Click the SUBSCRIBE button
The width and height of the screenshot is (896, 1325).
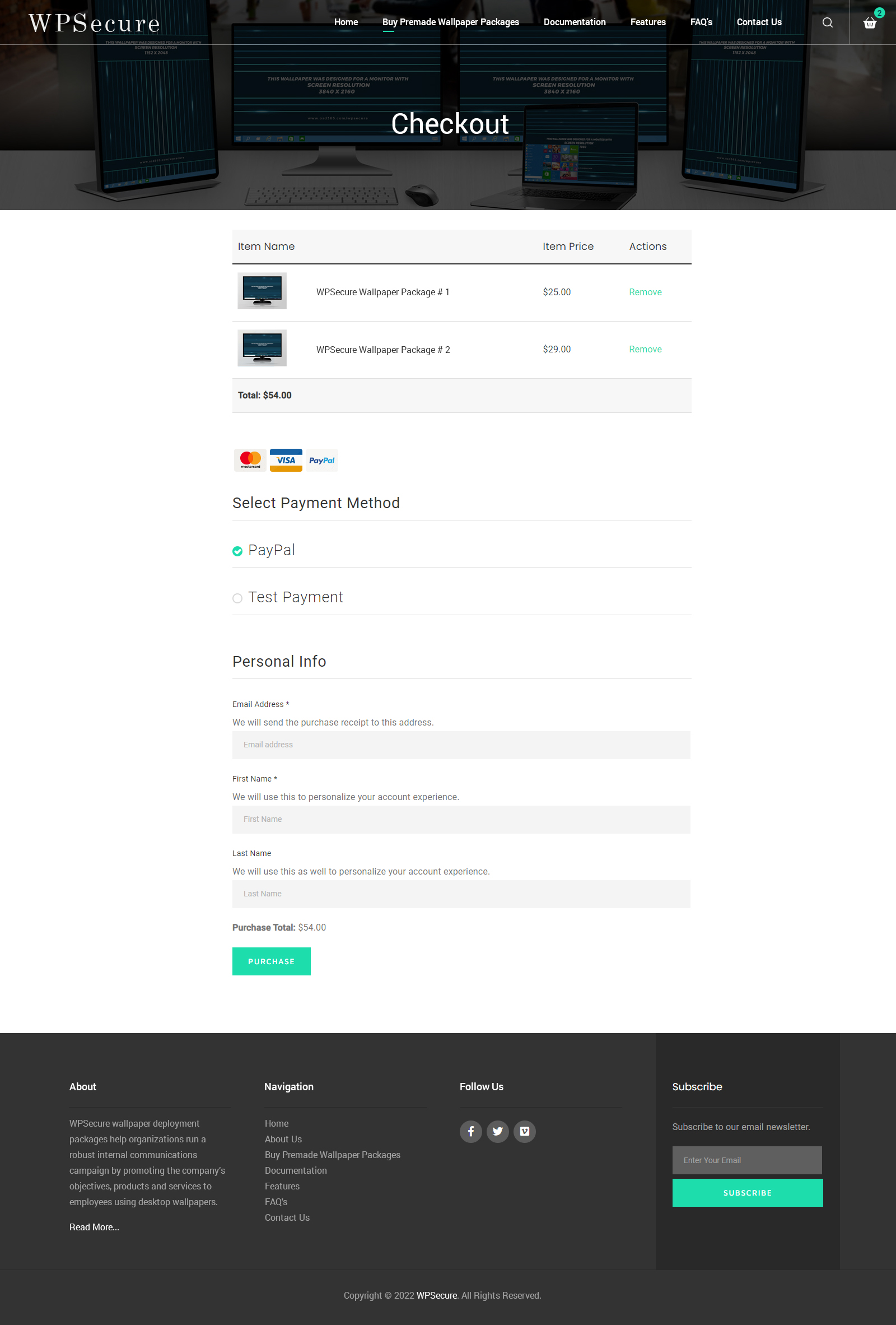[747, 1193]
